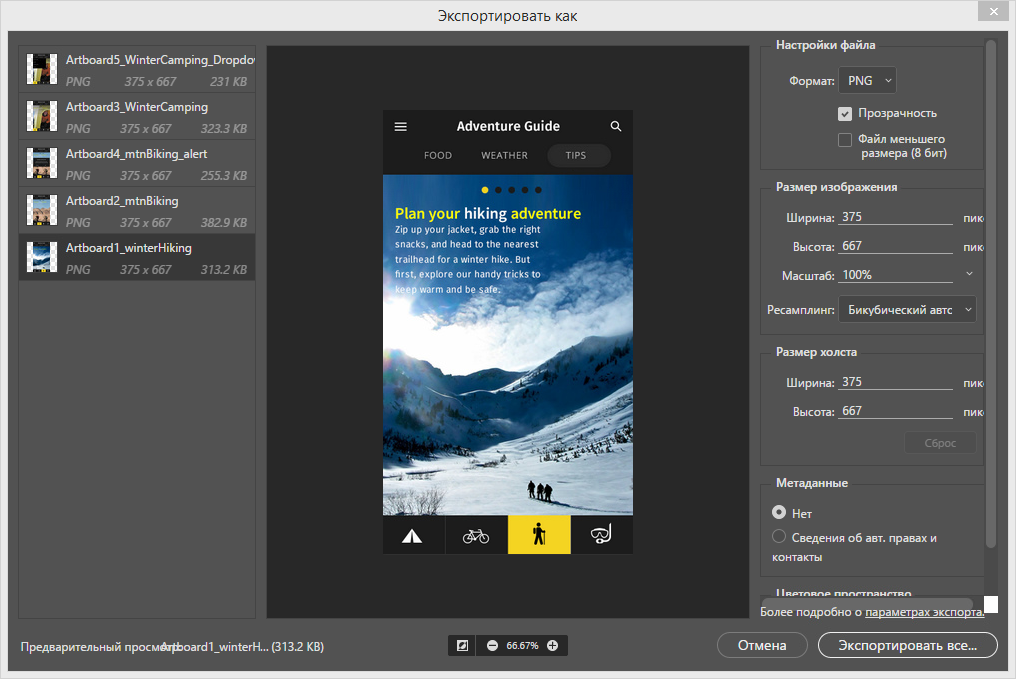Viewport: 1016px width, 679px height.
Task: Select the Нет metadata radio button
Action: coord(779,512)
